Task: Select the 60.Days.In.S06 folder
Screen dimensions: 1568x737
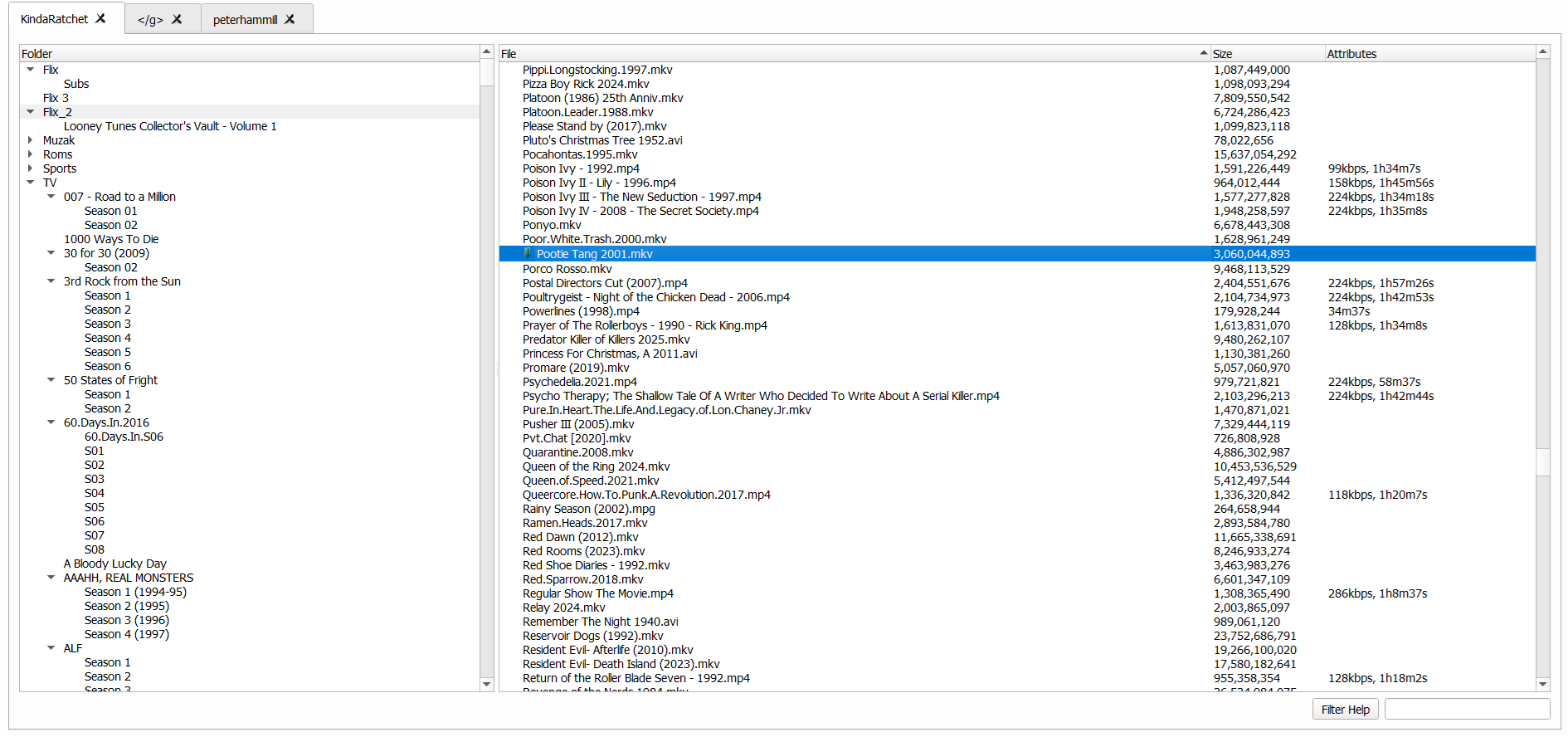Action: (124, 437)
